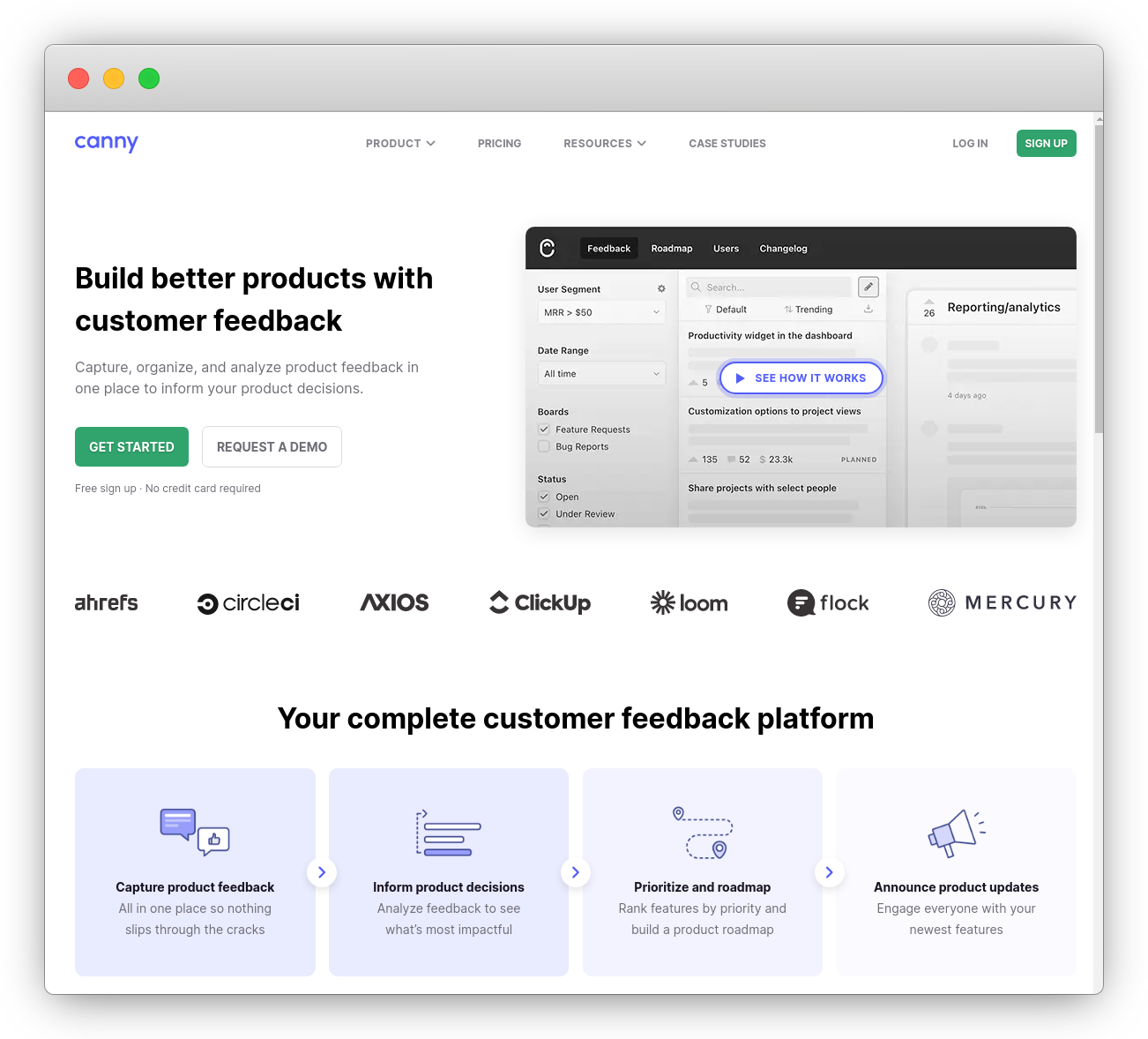The image size is (1148, 1039).
Task: Expand the Resources menu
Action: point(605,144)
